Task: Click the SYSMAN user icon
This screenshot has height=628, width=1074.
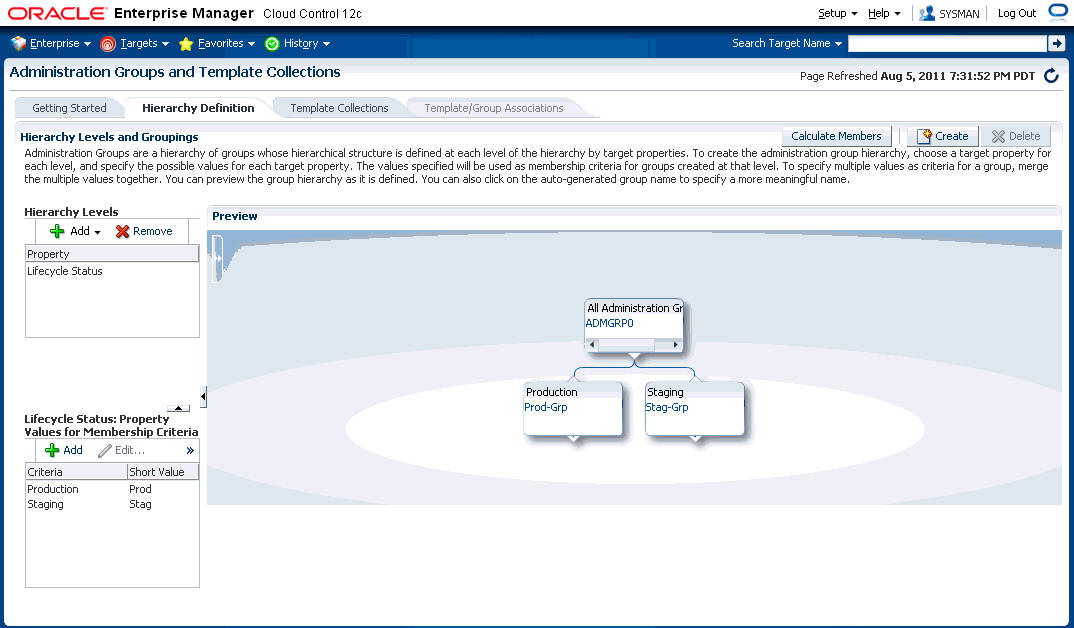Action: click(927, 13)
